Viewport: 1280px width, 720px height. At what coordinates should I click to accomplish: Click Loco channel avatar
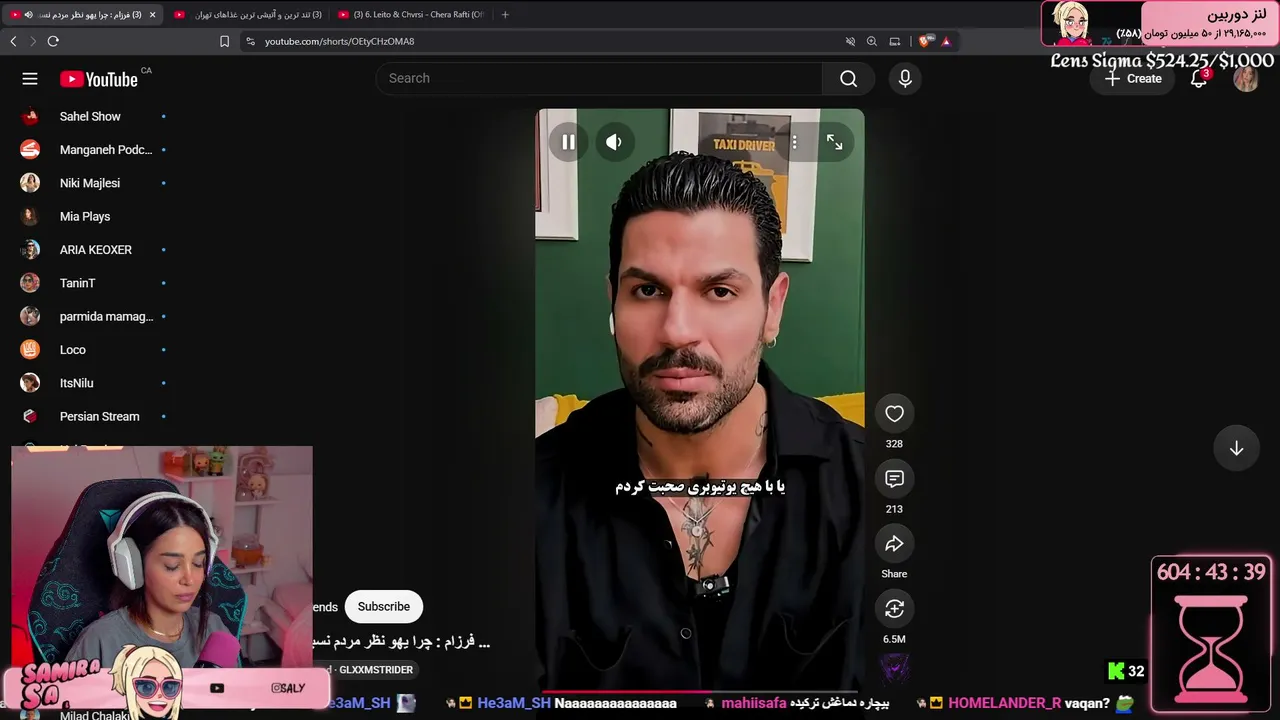(30, 350)
